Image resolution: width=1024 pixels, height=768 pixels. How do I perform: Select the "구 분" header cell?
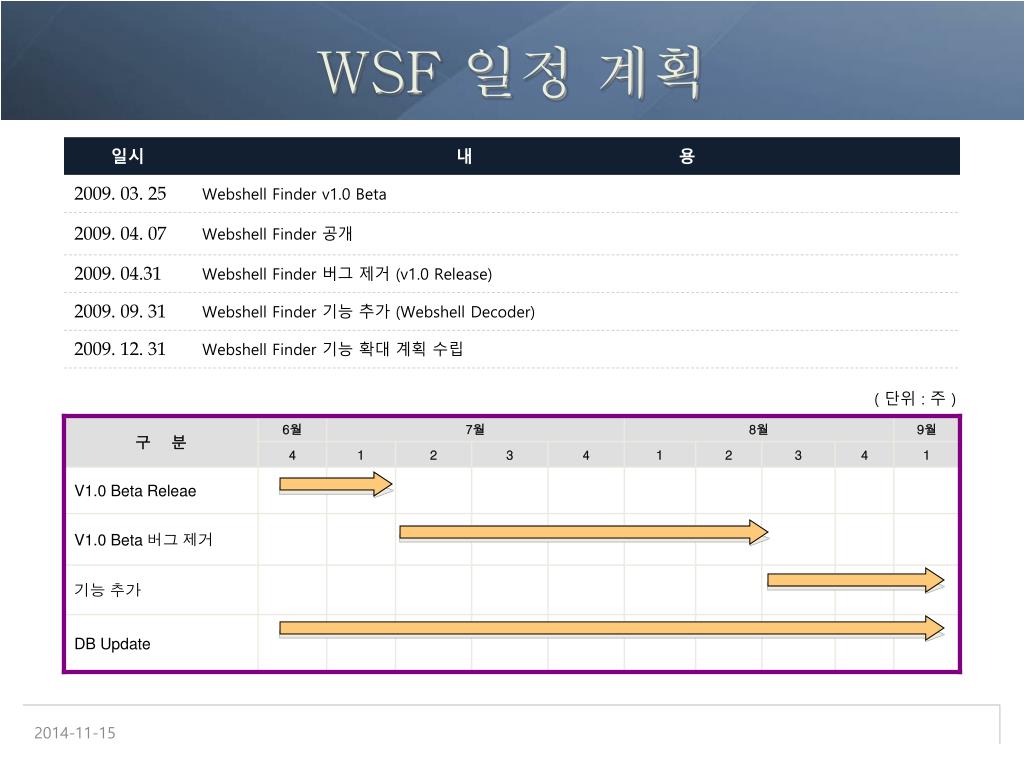pyautogui.click(x=161, y=442)
